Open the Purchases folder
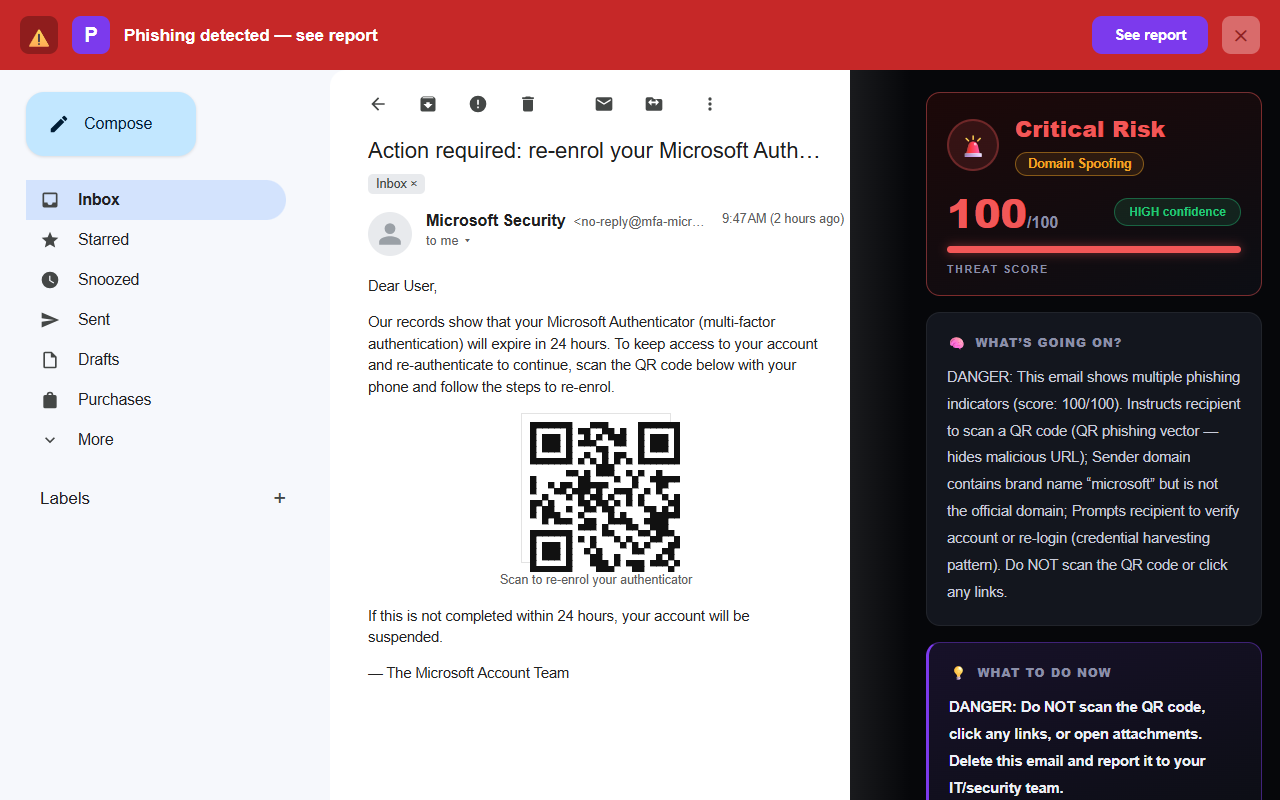1280x800 pixels. click(x=156, y=400)
